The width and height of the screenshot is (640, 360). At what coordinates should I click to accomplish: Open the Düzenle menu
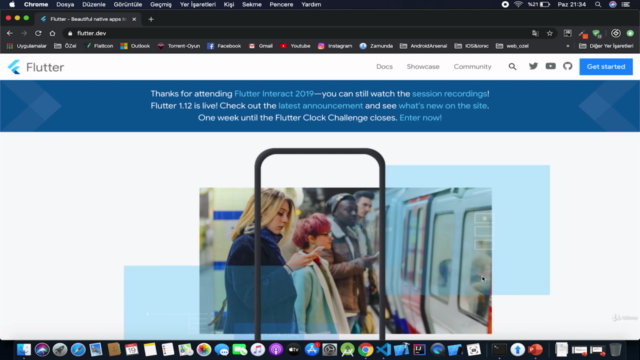(x=94, y=4)
